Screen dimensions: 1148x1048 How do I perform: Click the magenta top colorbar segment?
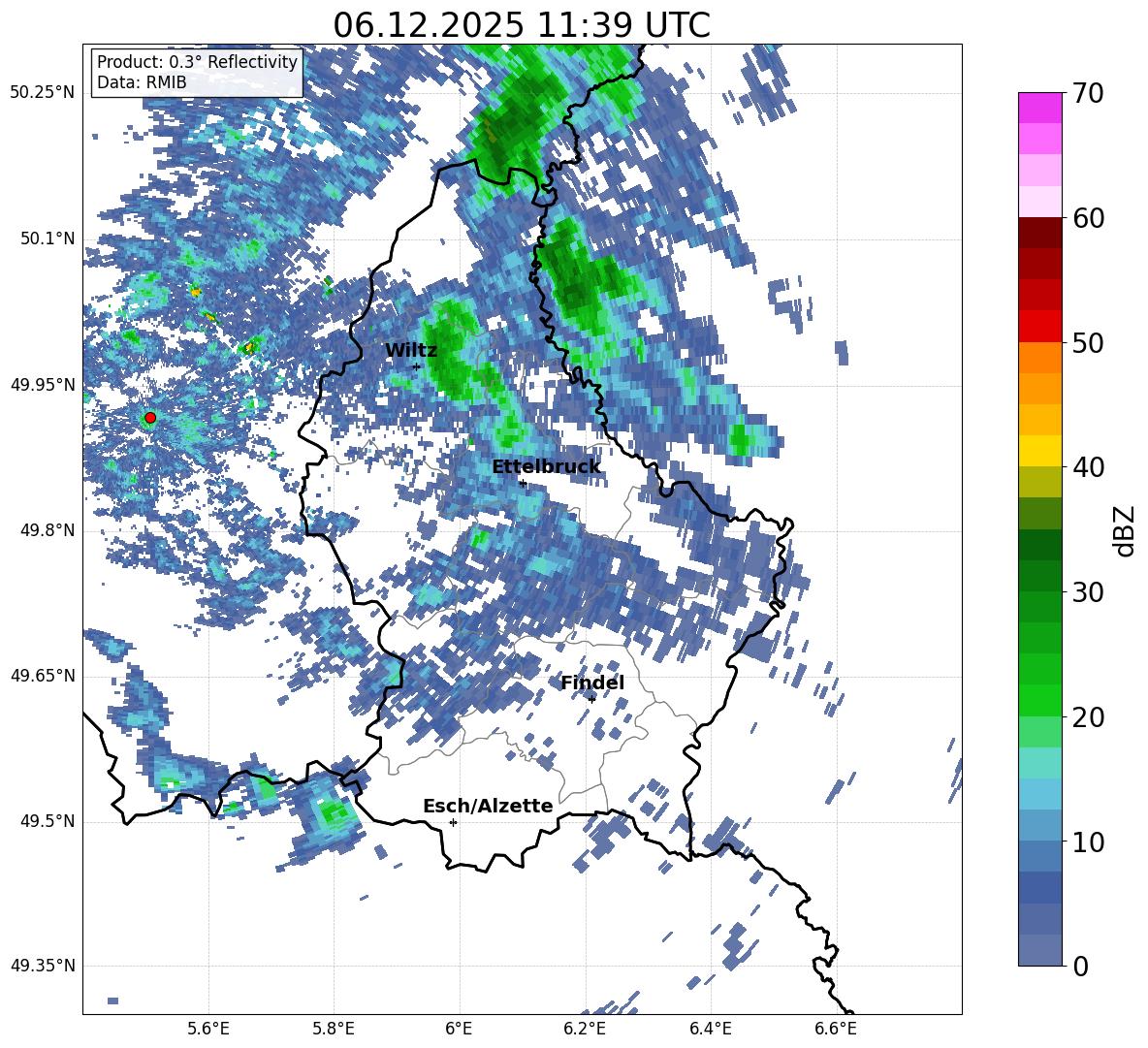click(1039, 109)
